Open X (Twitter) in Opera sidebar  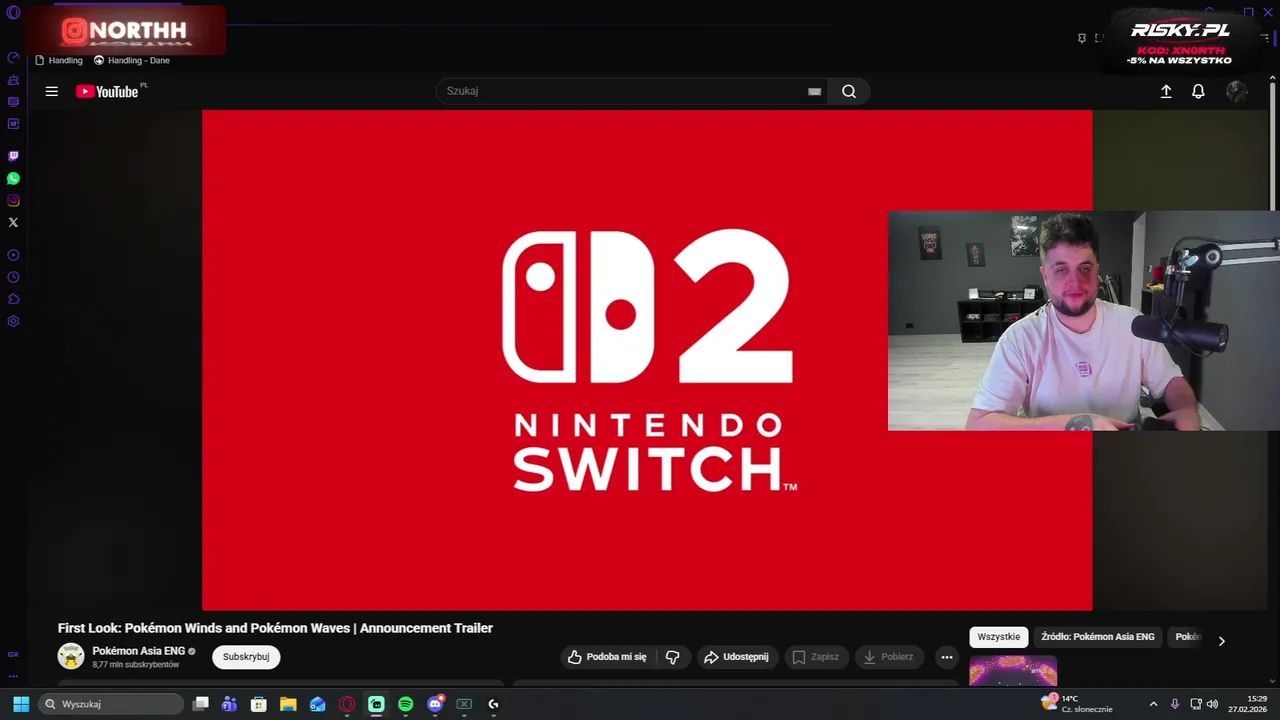pos(13,222)
